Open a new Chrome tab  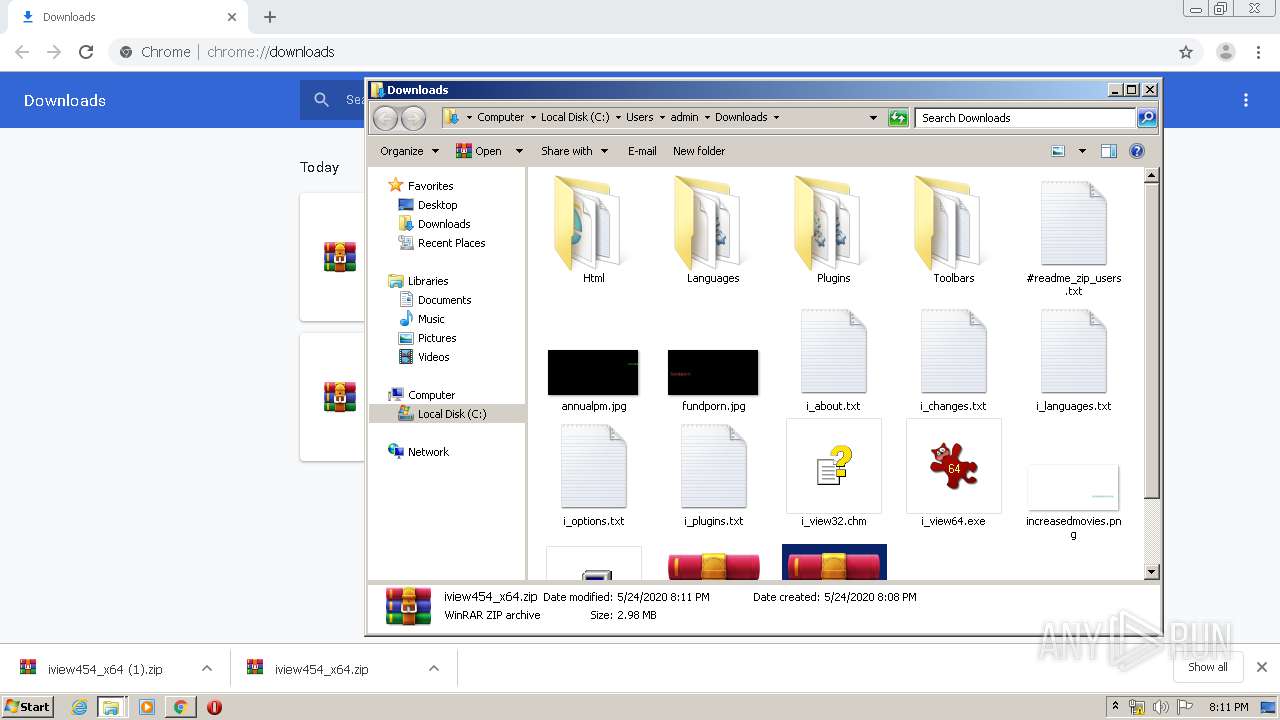[270, 17]
